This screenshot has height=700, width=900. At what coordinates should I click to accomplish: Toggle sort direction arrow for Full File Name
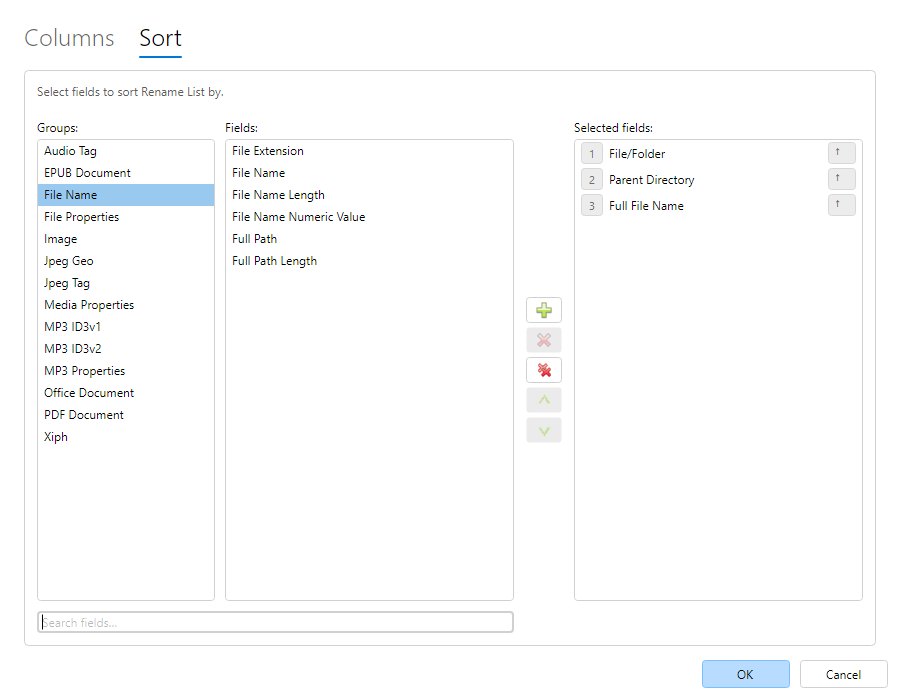[841, 205]
